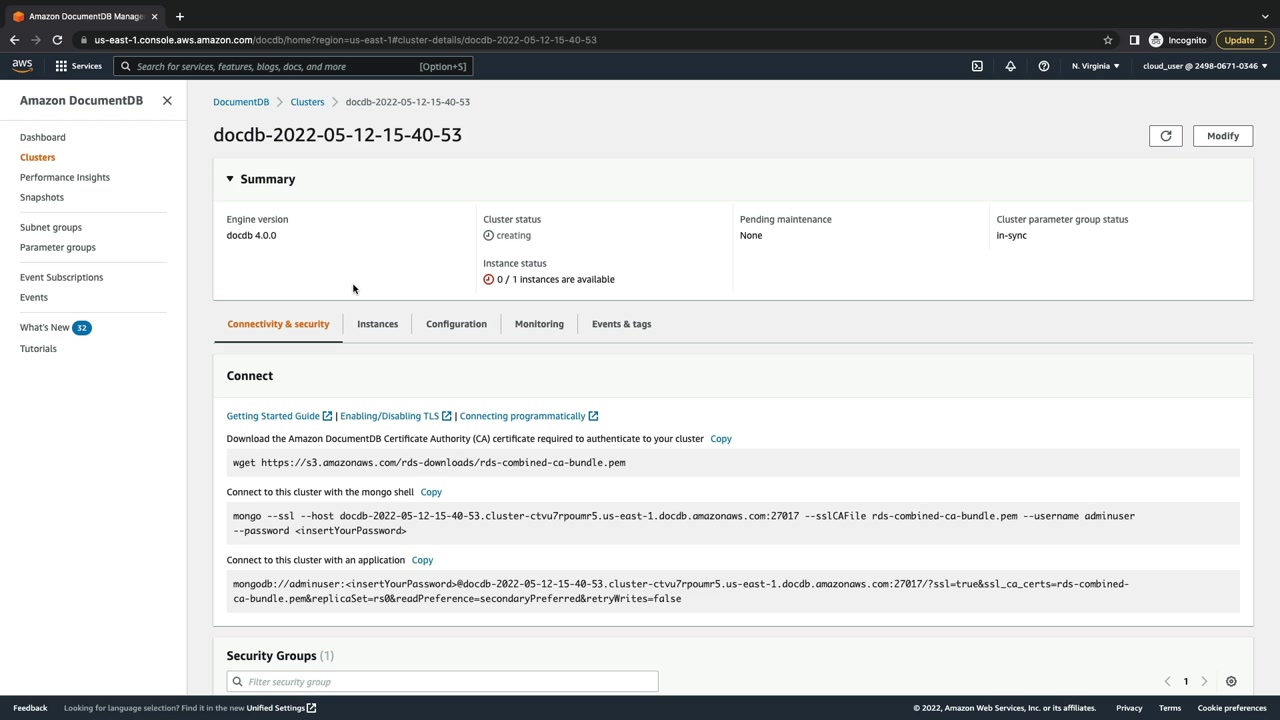Reload the browser page
Image resolution: width=1280 pixels, height=720 pixels.
[57, 40]
